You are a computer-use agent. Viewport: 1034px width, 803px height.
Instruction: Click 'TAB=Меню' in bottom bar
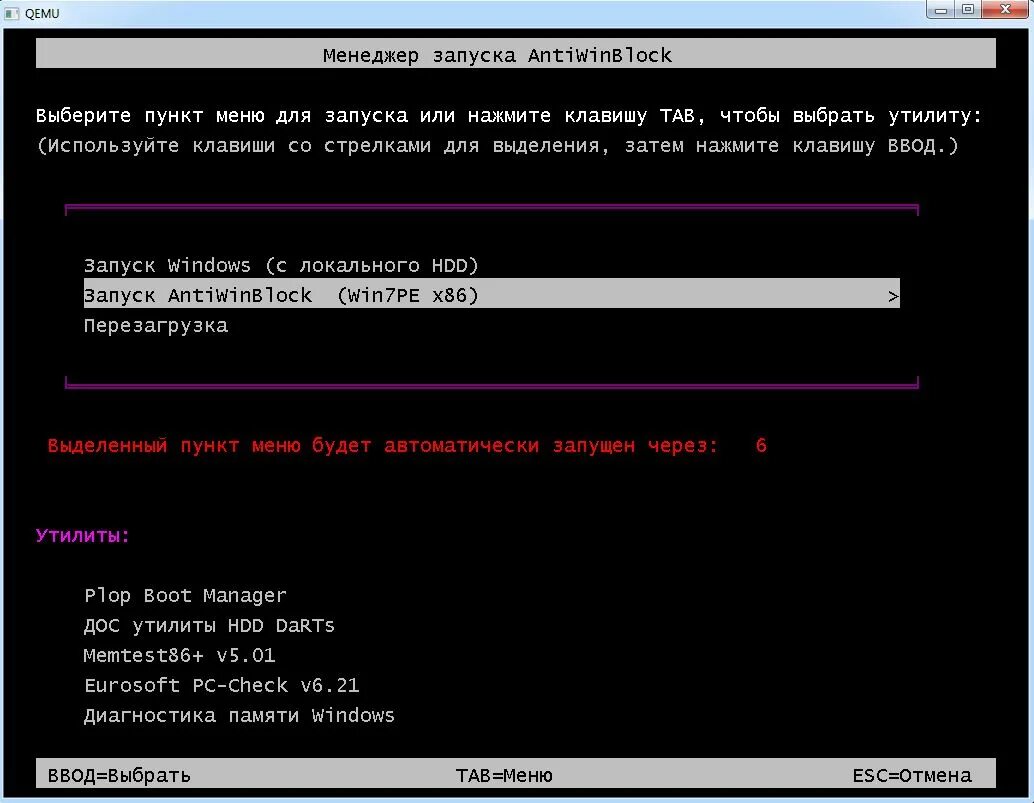(x=504, y=775)
